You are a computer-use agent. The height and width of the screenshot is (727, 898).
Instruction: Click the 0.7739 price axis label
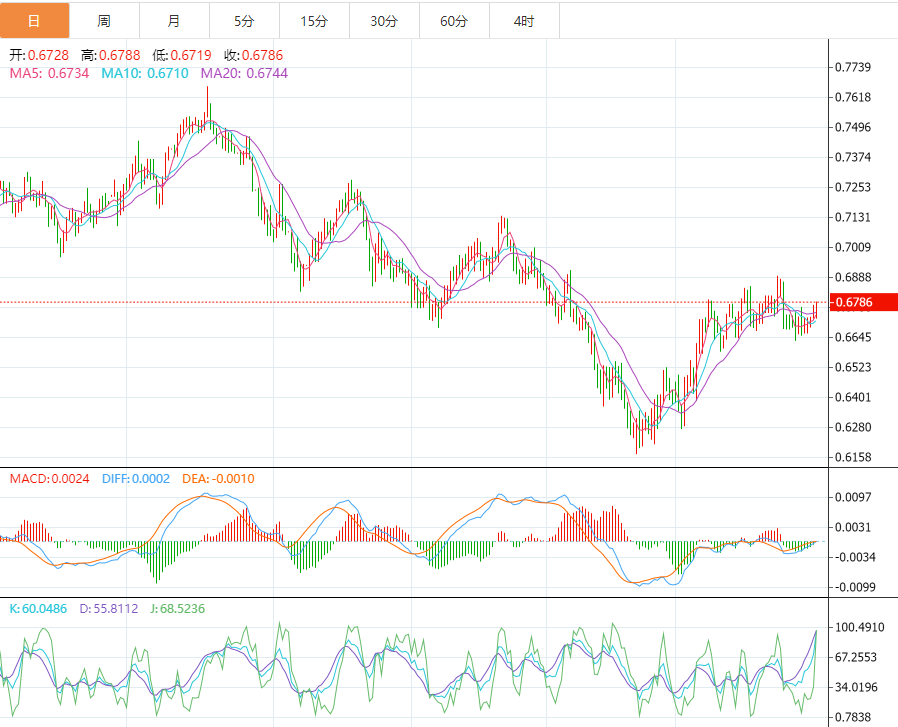(853, 67)
